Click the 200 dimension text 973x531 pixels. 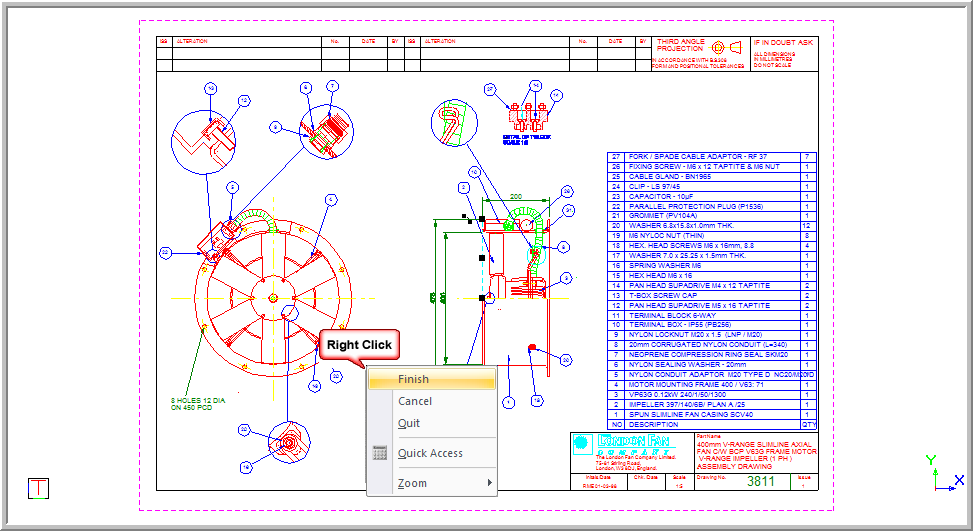pyautogui.click(x=516, y=196)
